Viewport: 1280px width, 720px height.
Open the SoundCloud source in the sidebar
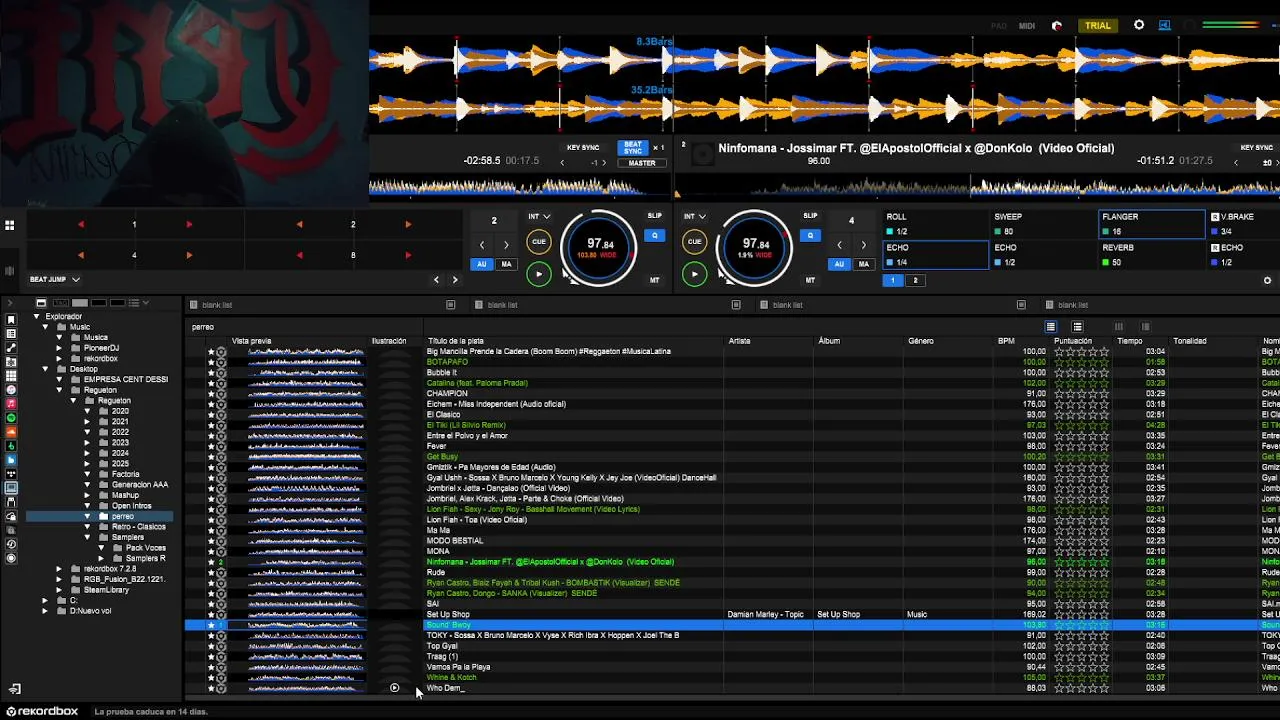11,432
